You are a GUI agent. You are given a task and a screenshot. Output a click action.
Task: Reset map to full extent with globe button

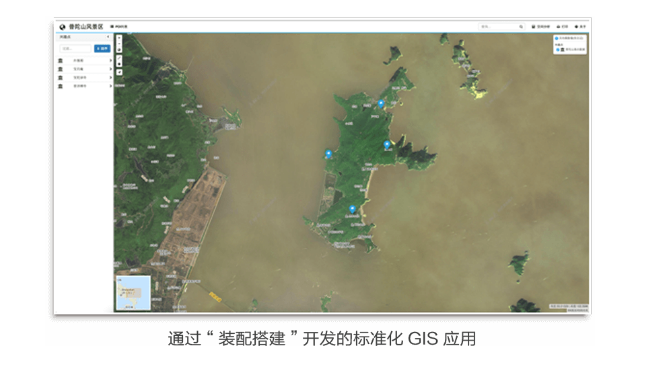pos(119,50)
